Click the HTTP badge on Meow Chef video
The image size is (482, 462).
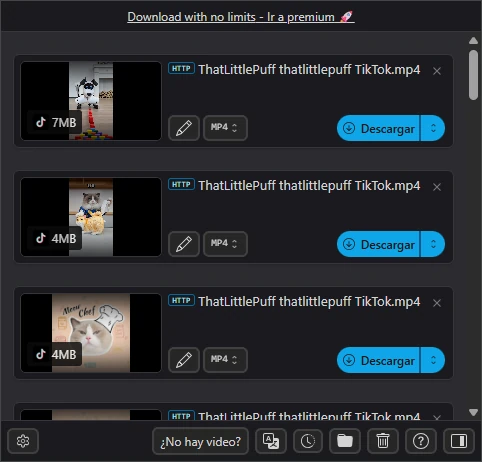tap(181, 300)
